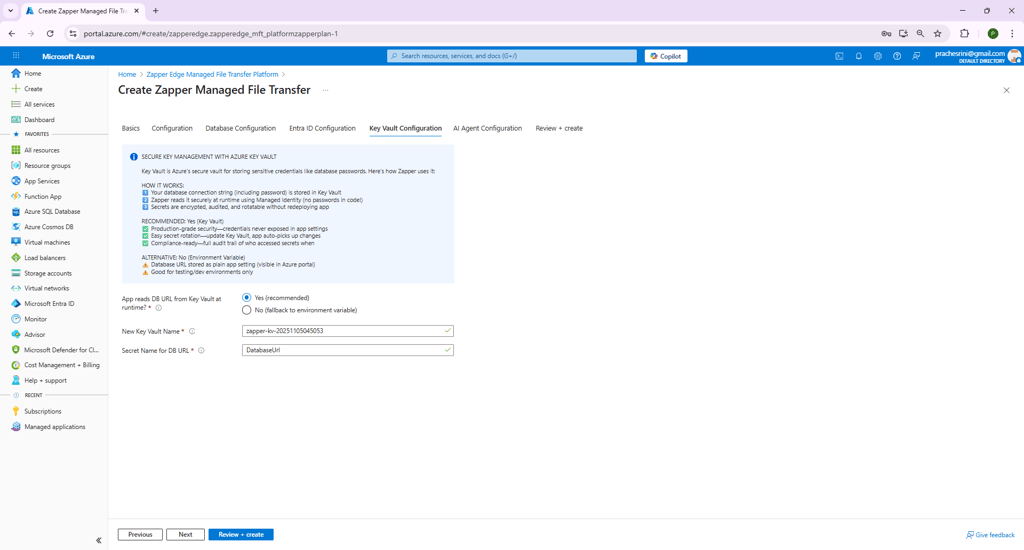Open Cloud Shell from the top bar
This screenshot has width=1024, height=550.
tap(839, 56)
